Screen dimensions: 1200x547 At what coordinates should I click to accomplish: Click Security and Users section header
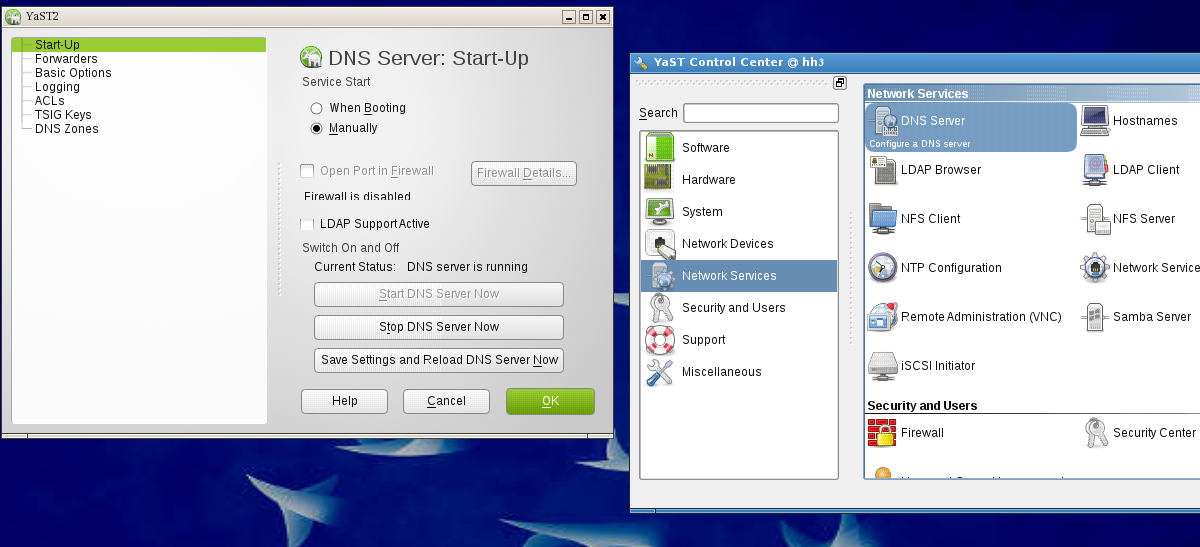point(922,405)
